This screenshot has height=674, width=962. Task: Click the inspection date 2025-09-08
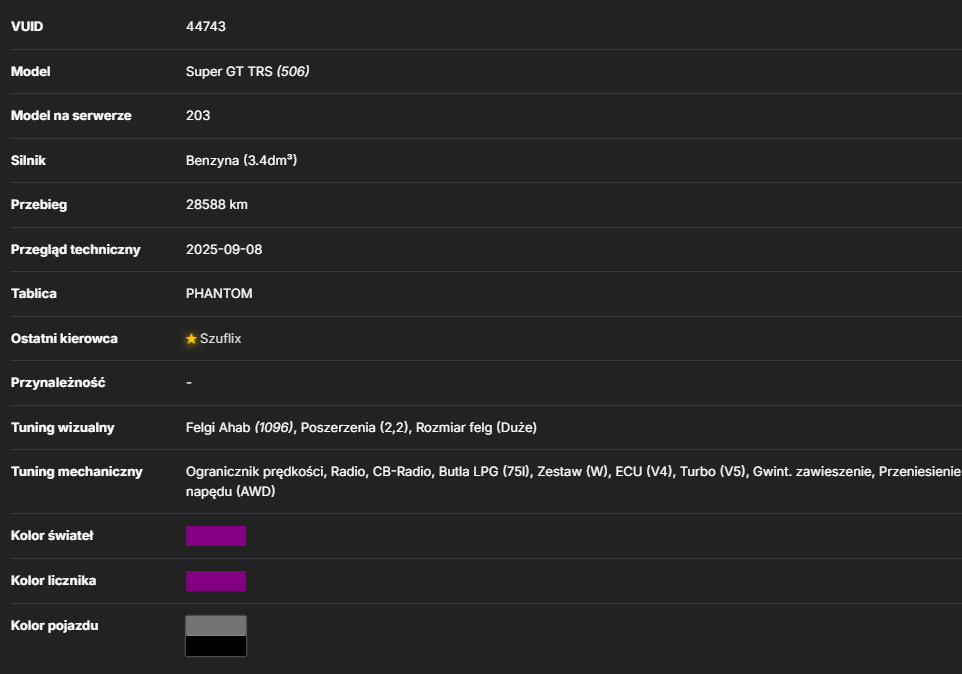click(x=224, y=249)
